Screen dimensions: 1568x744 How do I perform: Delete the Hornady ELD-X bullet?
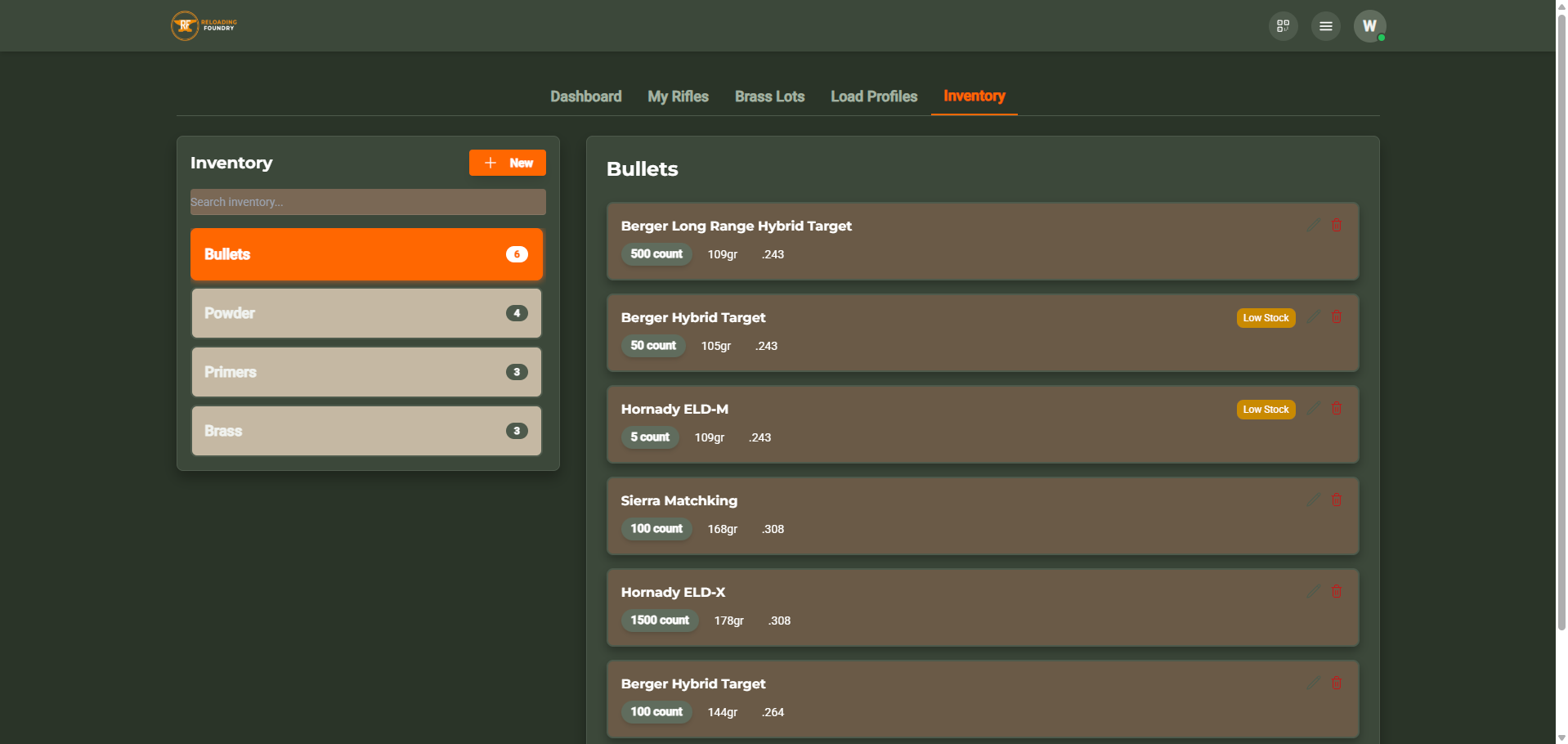click(x=1337, y=591)
